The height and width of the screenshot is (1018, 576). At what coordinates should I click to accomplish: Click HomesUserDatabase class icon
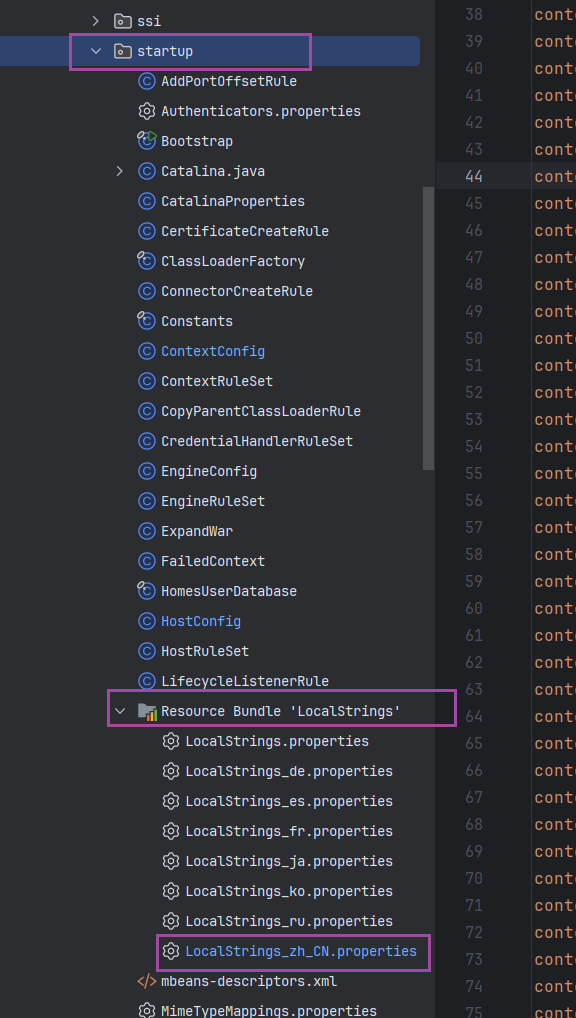coord(147,591)
